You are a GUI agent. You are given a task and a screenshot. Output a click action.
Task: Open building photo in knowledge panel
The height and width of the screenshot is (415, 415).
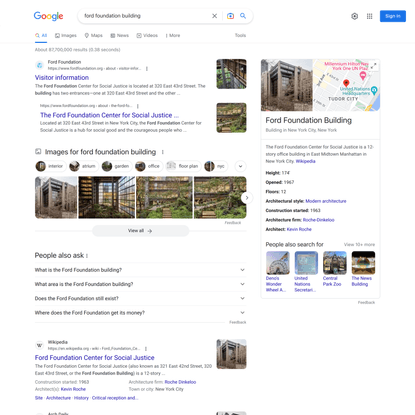tap(287, 85)
